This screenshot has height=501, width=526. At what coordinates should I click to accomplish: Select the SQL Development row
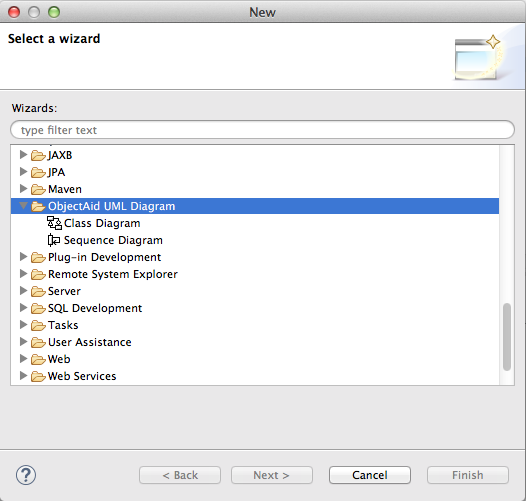pos(255,308)
